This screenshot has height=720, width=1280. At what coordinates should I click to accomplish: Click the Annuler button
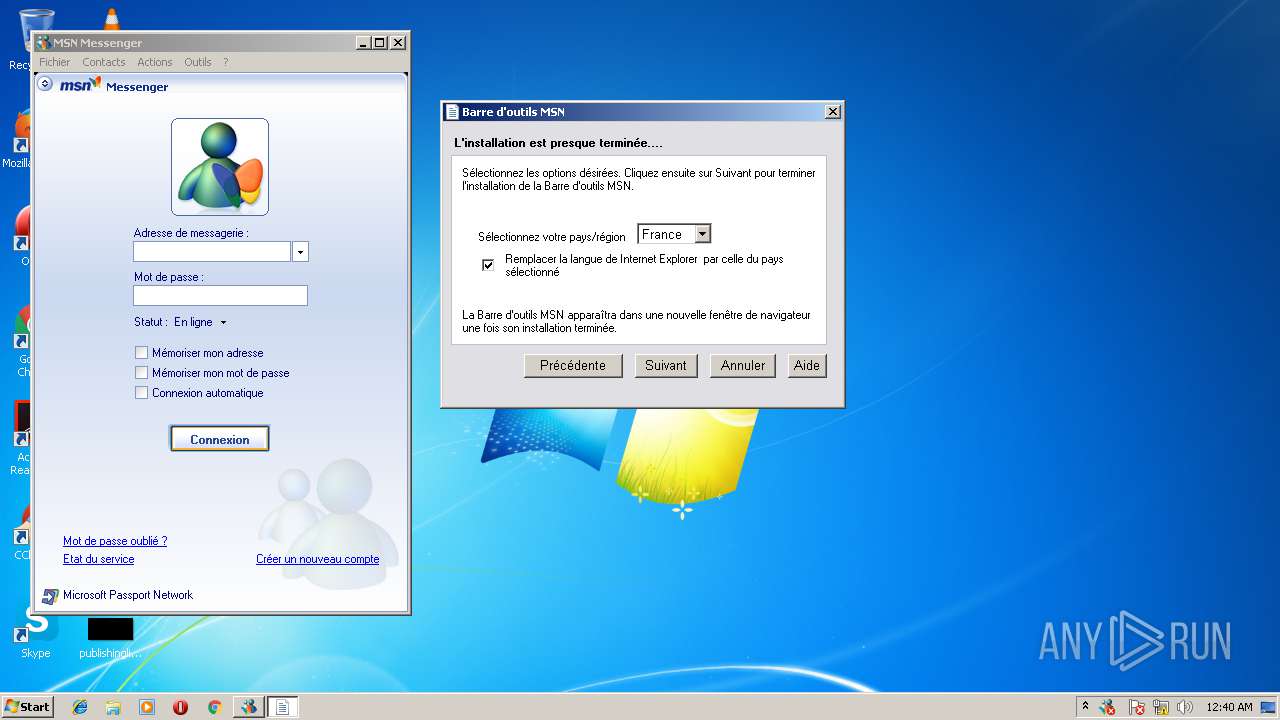743,366
